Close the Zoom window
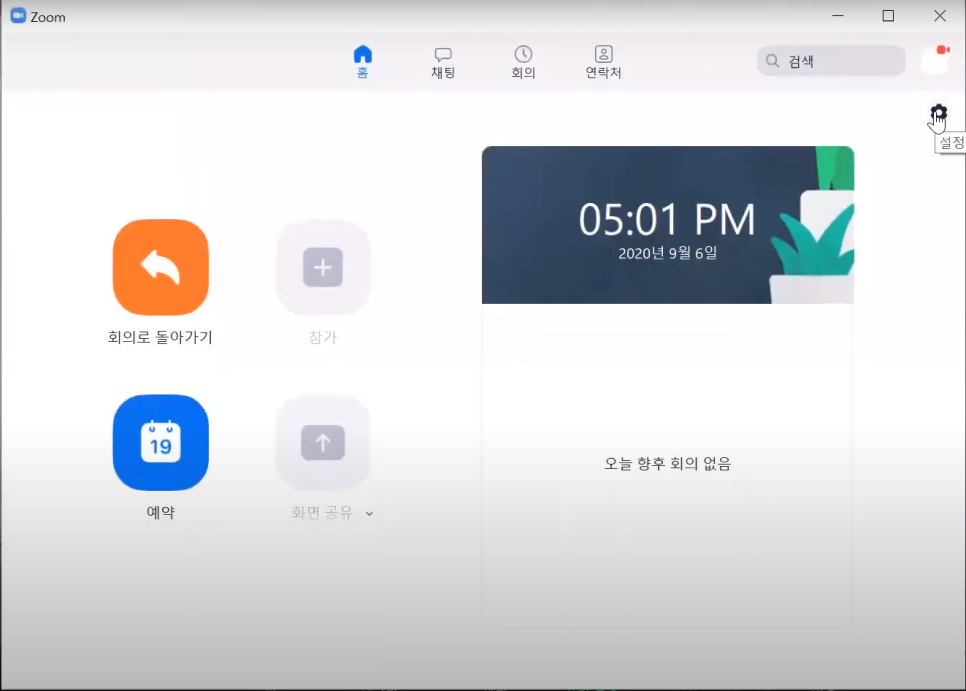Viewport: 966px width, 691px height. (940, 16)
